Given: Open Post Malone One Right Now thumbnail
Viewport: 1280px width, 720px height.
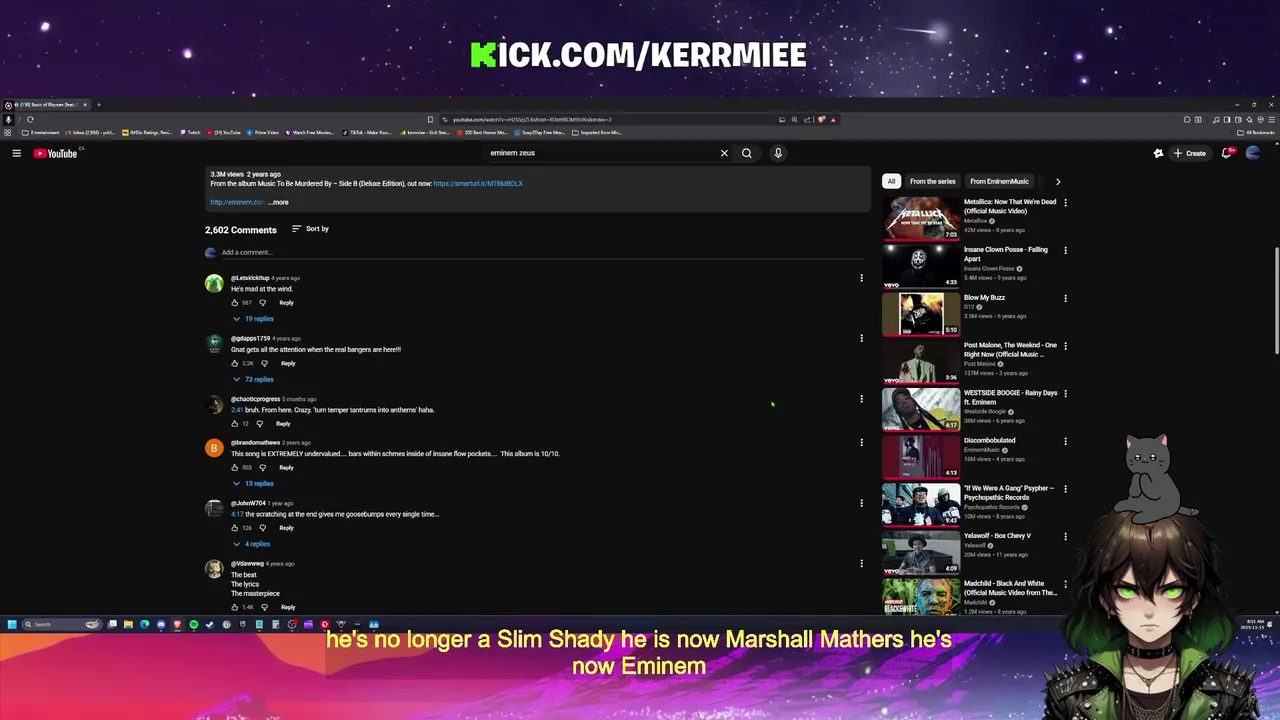Looking at the screenshot, I should pyautogui.click(x=921, y=361).
